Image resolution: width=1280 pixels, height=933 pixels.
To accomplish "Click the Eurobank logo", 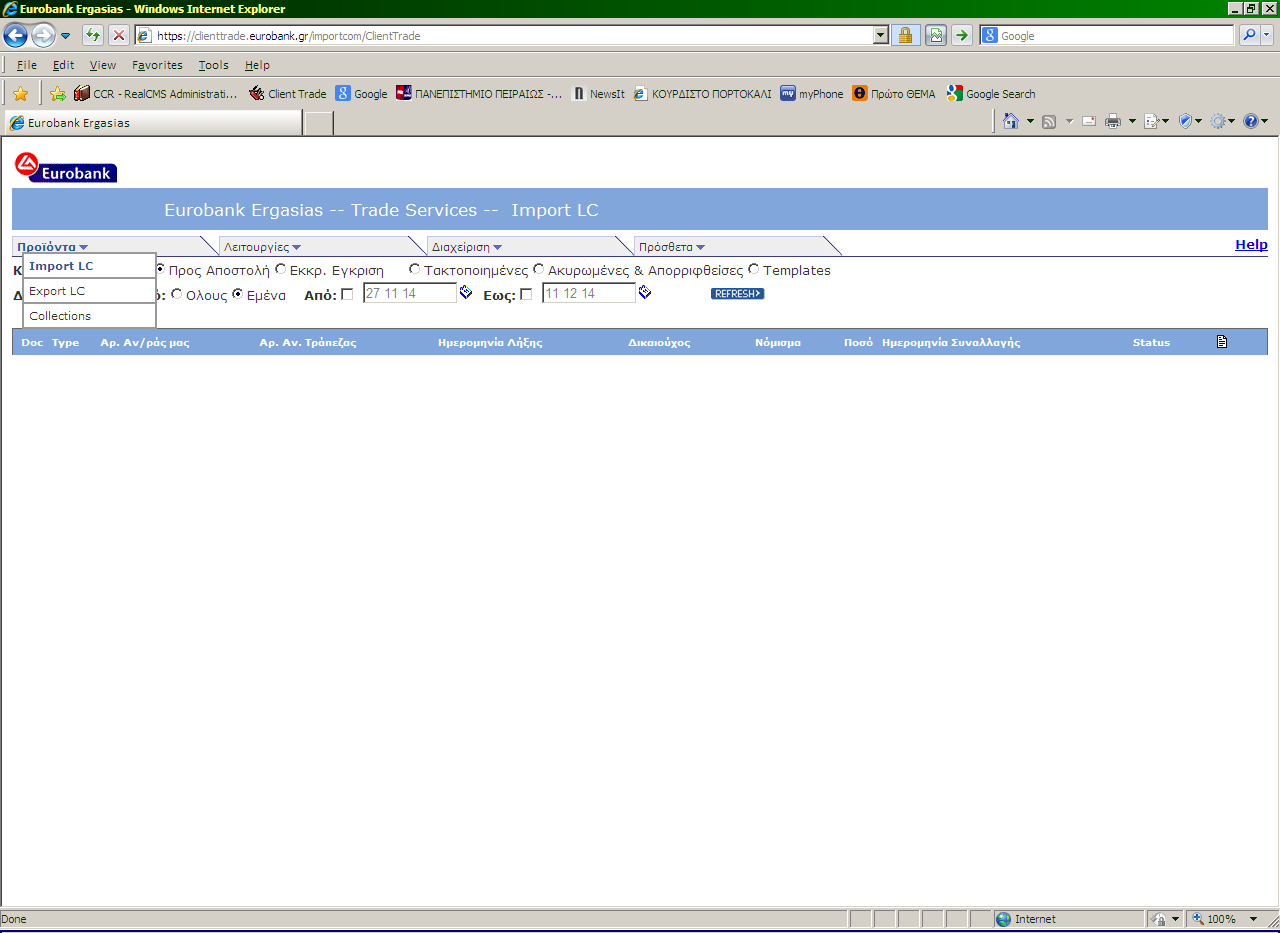I will click(66, 167).
